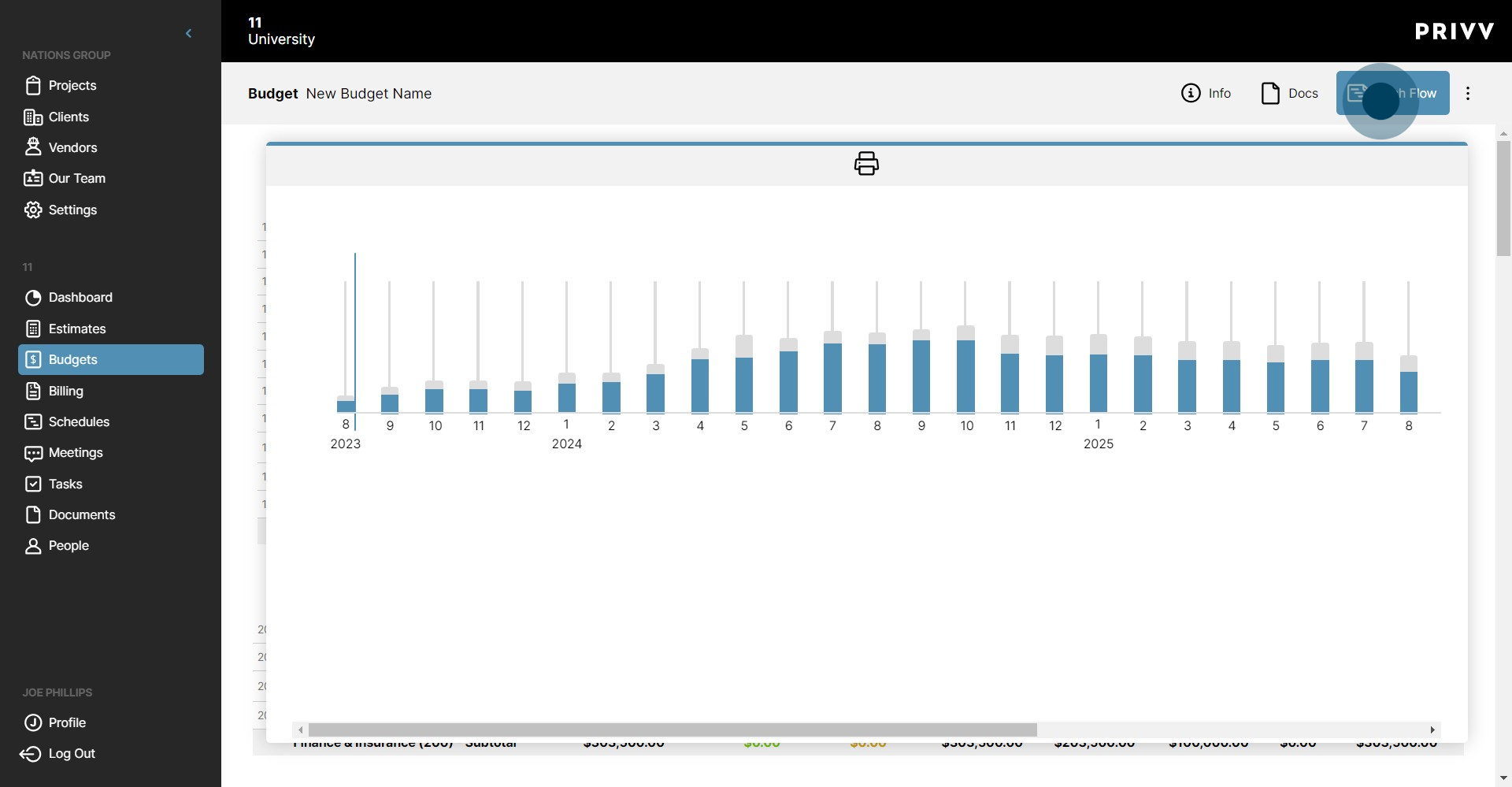Image resolution: width=1512 pixels, height=787 pixels.
Task: Click the Tasks checkmark icon
Action: pyautogui.click(x=33, y=484)
